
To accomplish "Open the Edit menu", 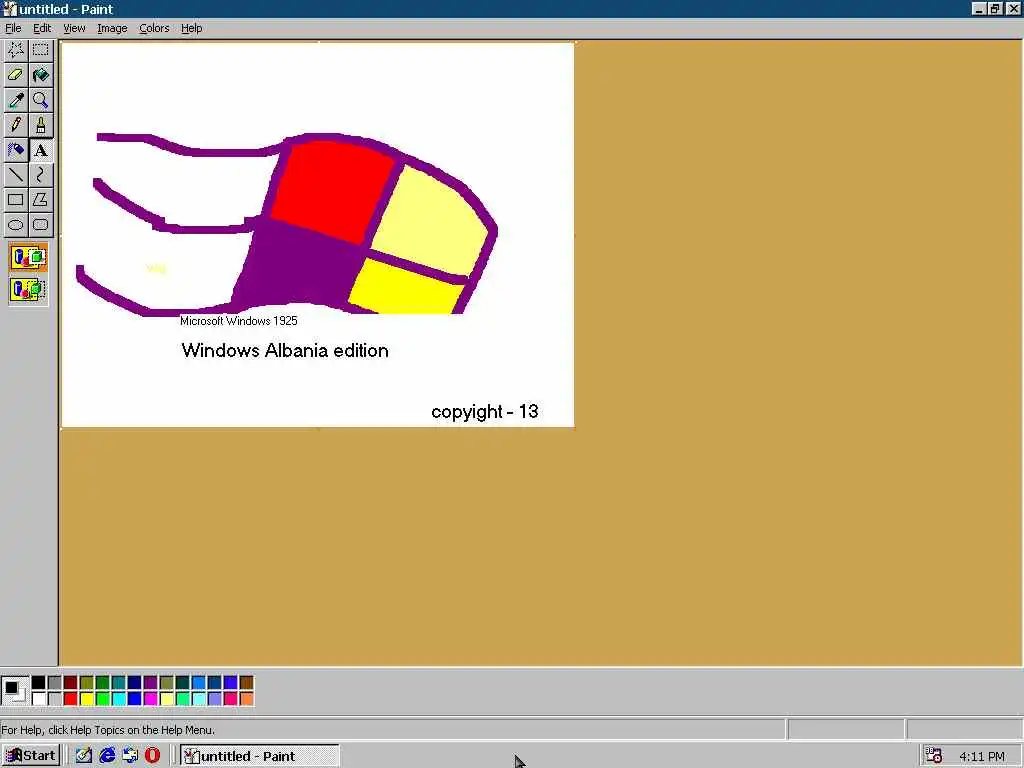I will (x=42, y=28).
